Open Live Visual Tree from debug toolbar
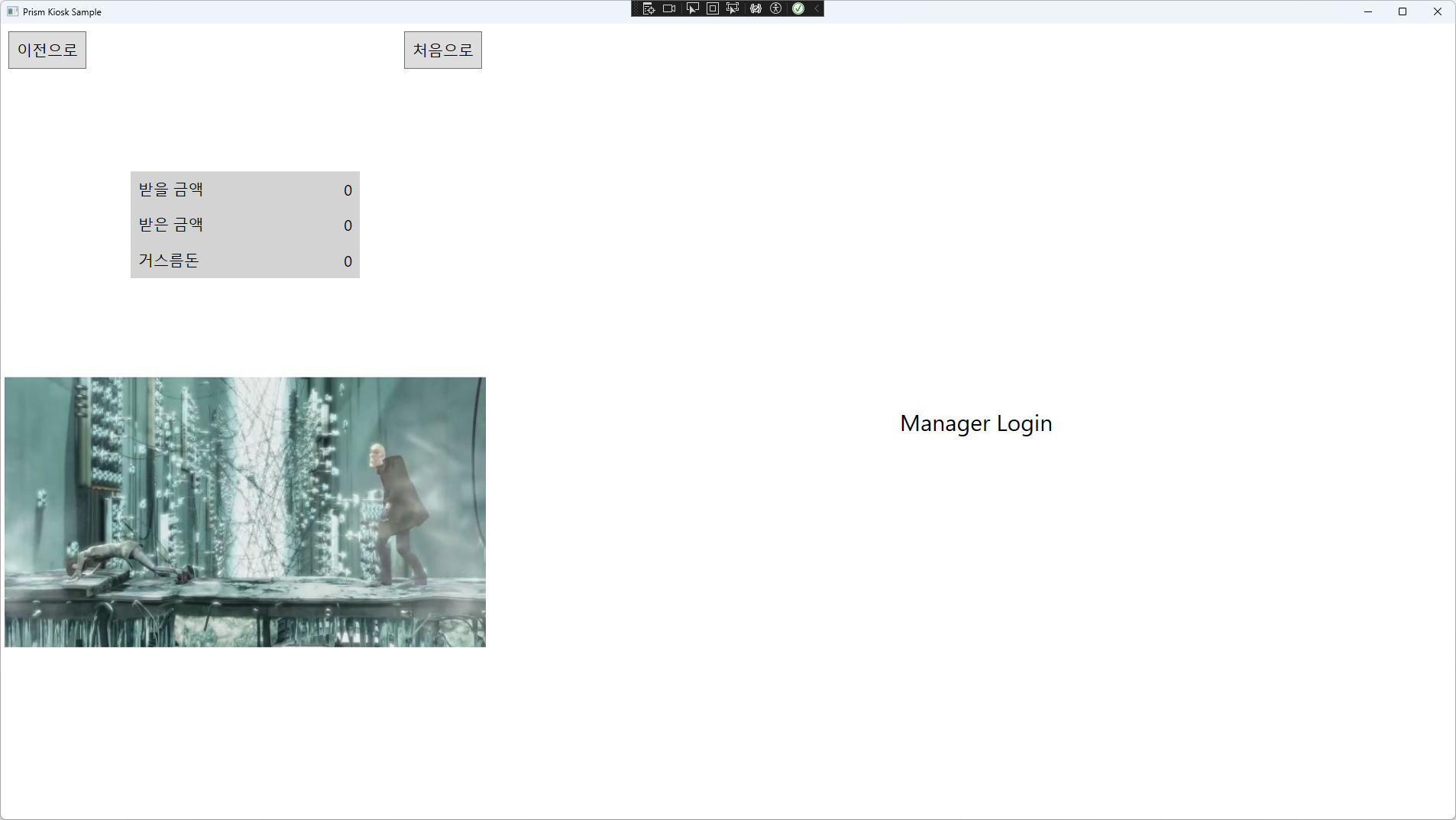This screenshot has width=1456, height=820. tap(649, 8)
